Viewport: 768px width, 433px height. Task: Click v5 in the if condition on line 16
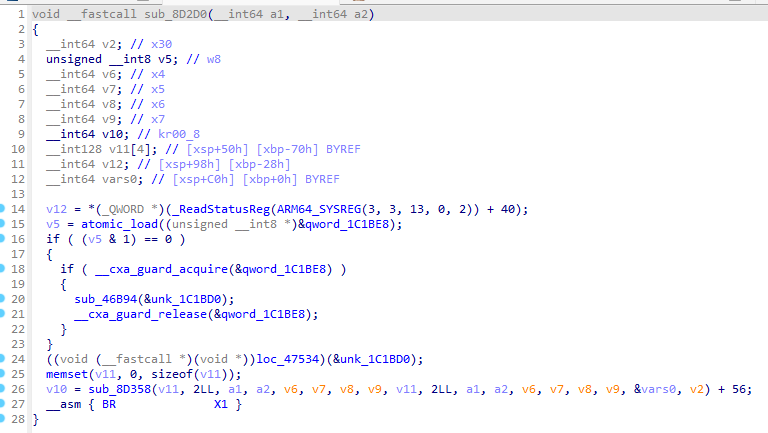(x=95, y=239)
